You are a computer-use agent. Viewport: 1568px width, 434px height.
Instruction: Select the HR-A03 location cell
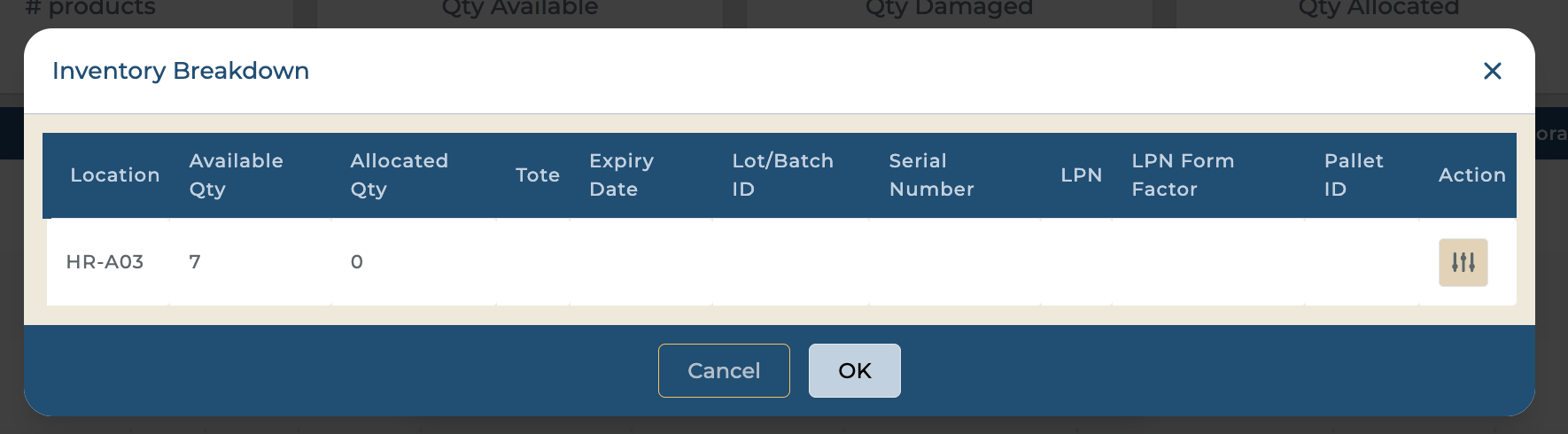point(105,262)
